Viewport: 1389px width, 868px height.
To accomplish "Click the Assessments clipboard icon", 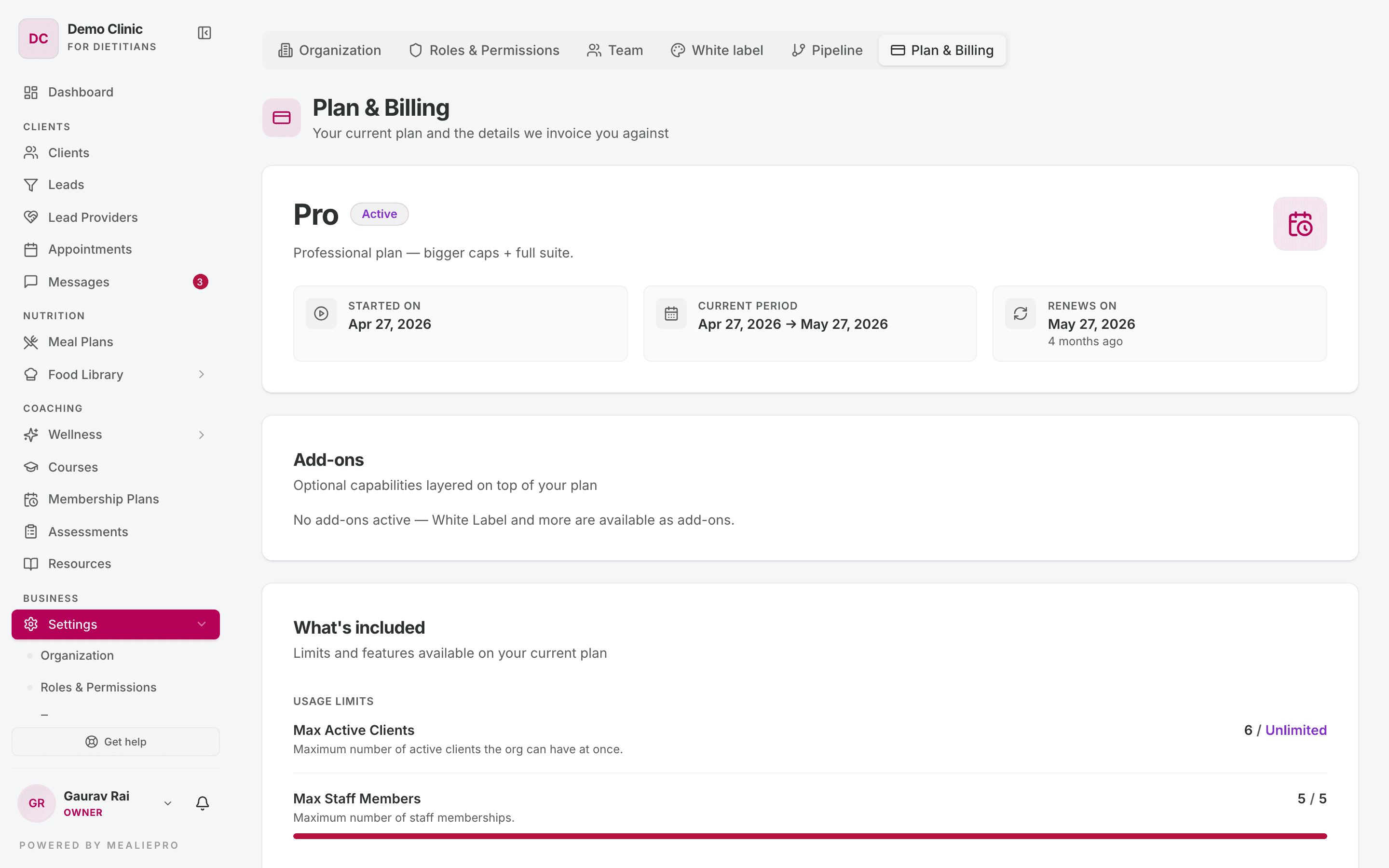I will tap(31, 531).
